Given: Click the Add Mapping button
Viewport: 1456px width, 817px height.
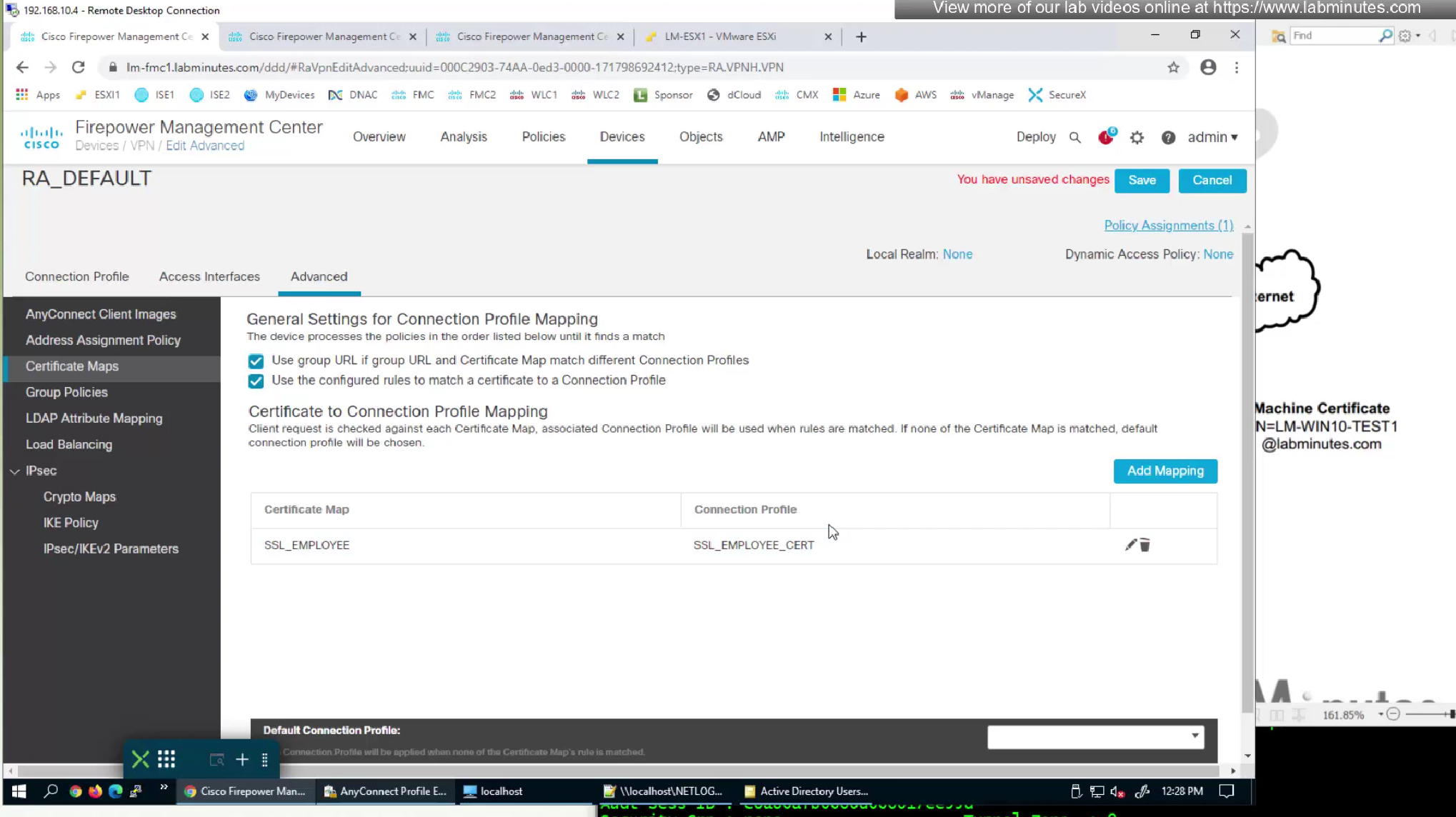Looking at the screenshot, I should click(x=1165, y=471).
